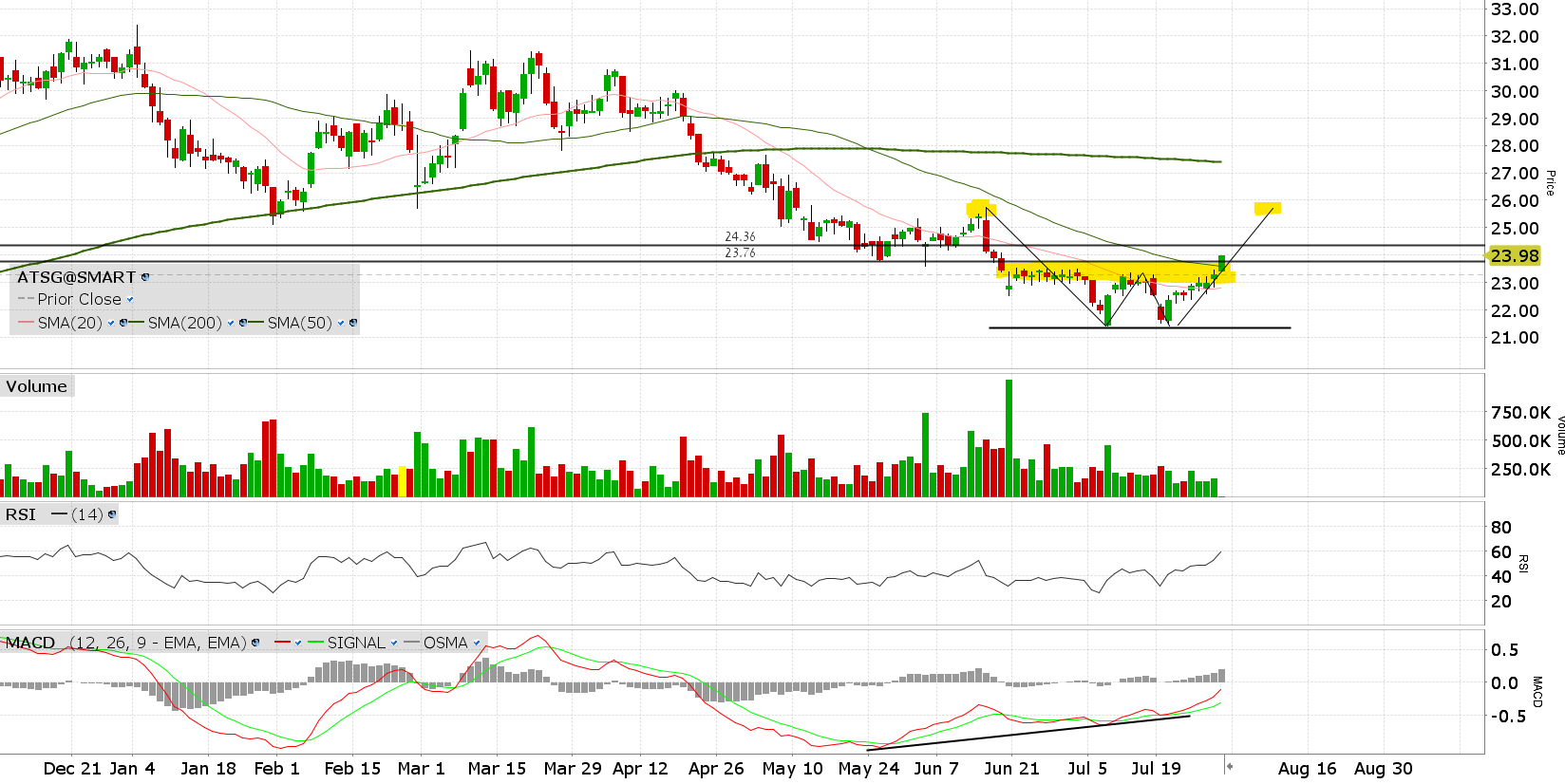Click the 250.0K volume axis label

click(1520, 470)
